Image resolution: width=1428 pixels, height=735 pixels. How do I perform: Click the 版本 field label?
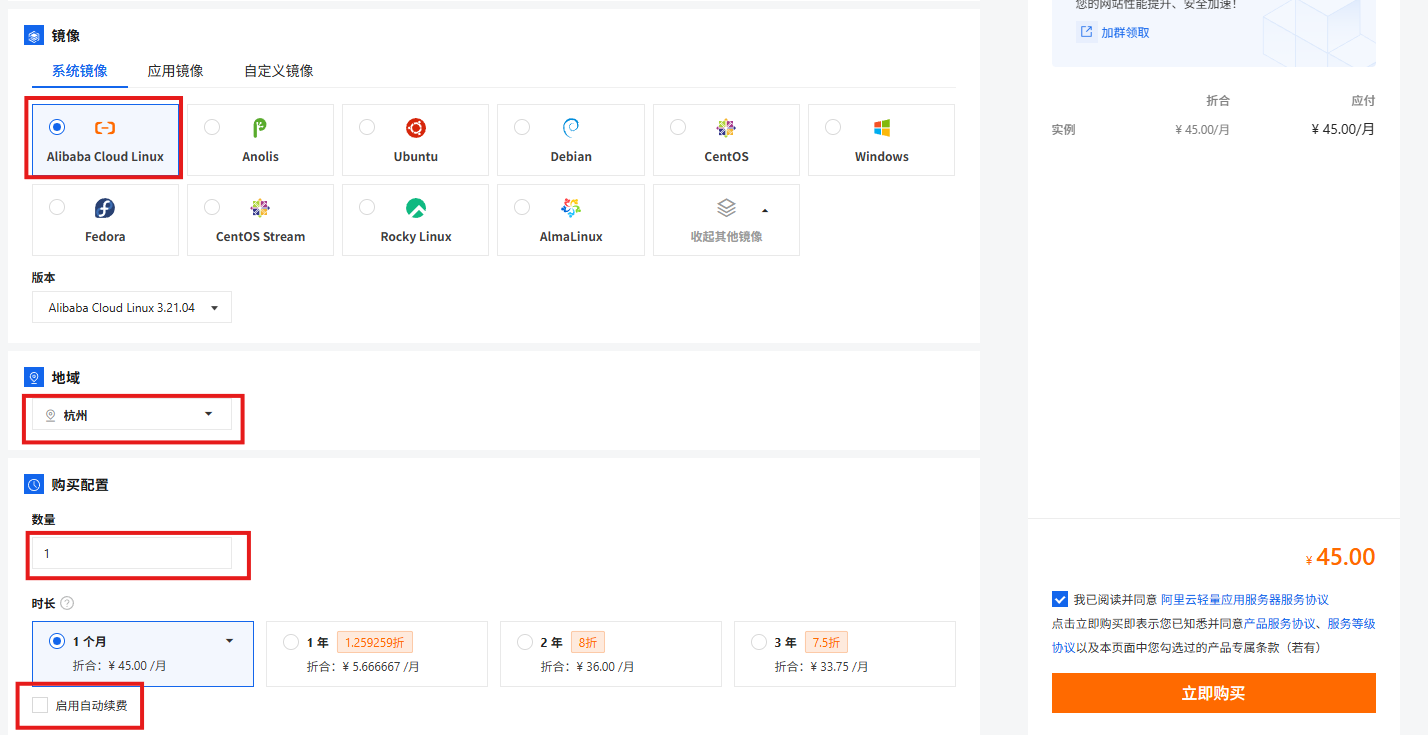(44, 278)
